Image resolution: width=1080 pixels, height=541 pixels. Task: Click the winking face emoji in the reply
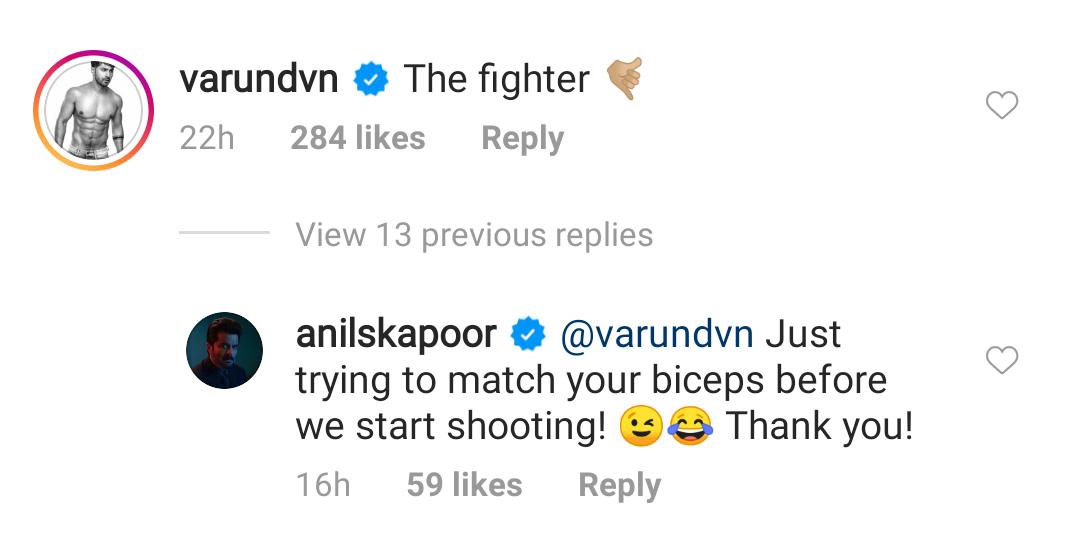coord(641,427)
